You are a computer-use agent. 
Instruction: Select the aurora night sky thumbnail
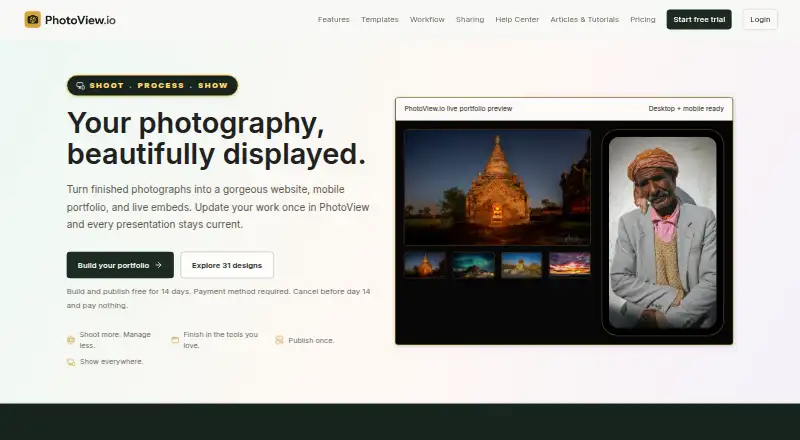click(473, 264)
